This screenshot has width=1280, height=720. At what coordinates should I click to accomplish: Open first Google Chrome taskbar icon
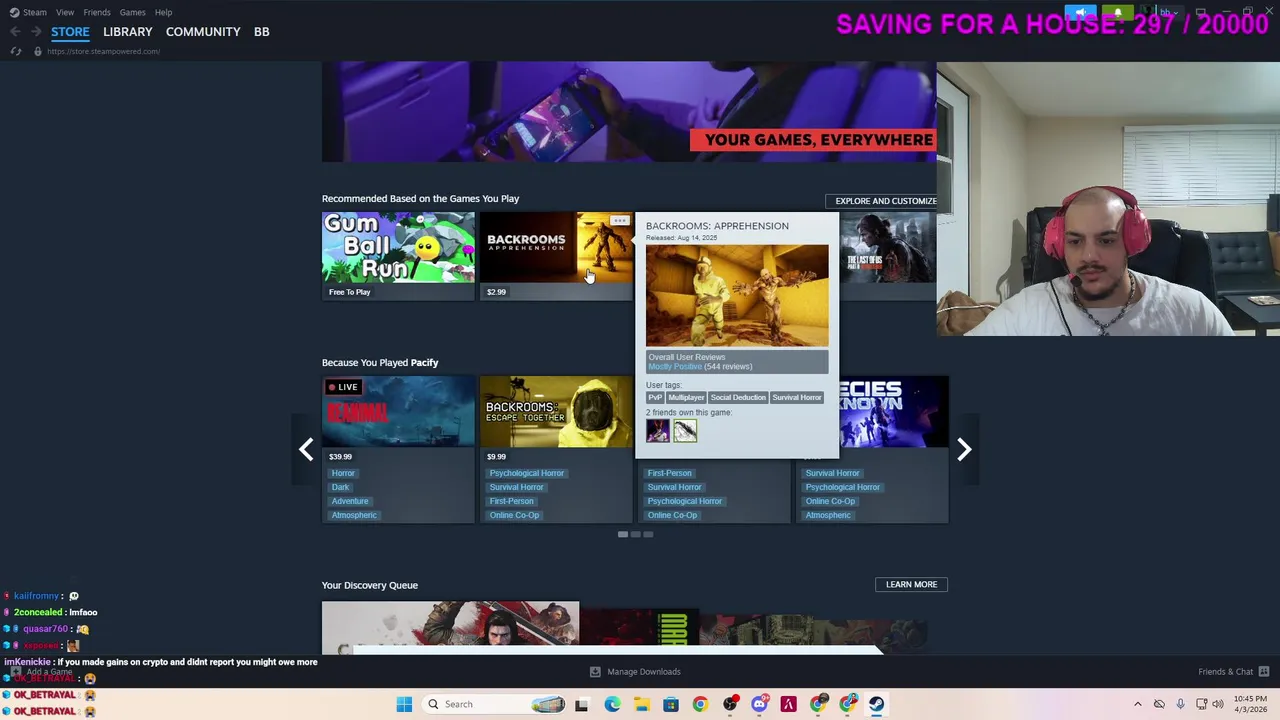click(700, 704)
